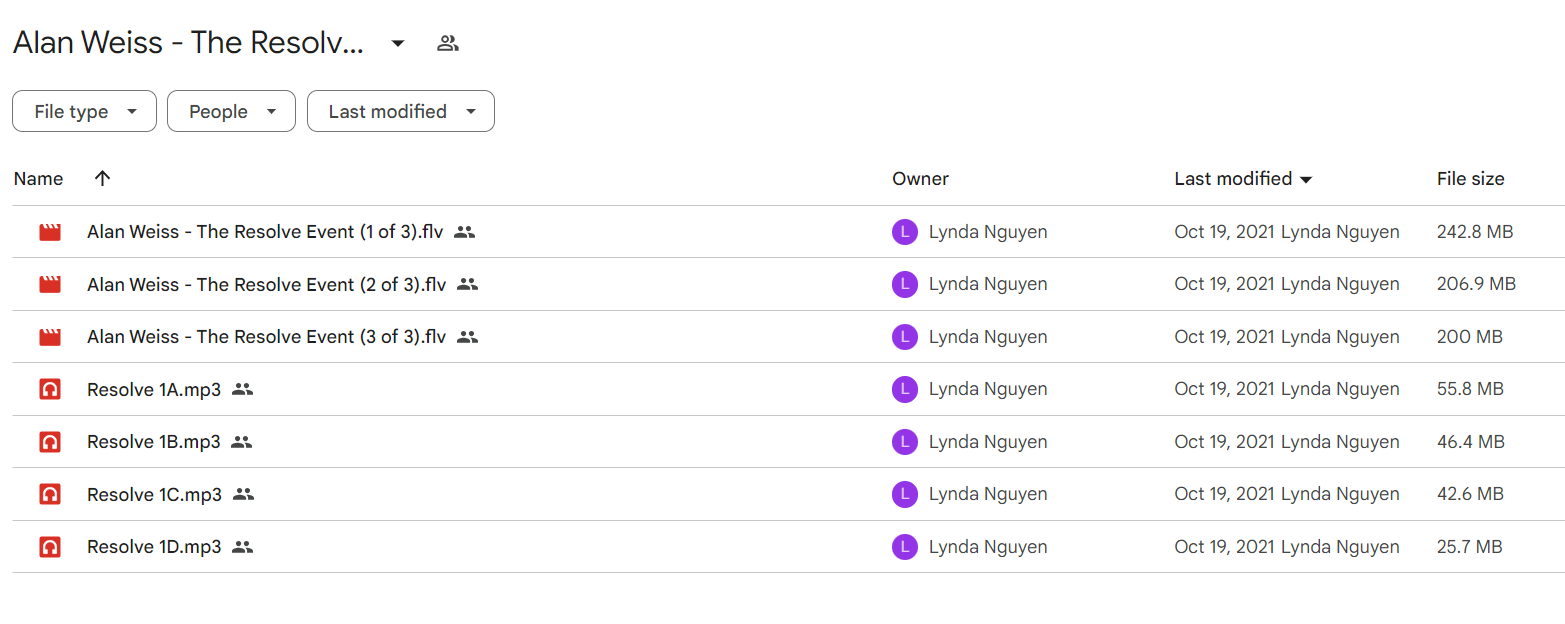Open the Last modified filter chip
This screenshot has height=624, width=1565.
pos(401,111)
